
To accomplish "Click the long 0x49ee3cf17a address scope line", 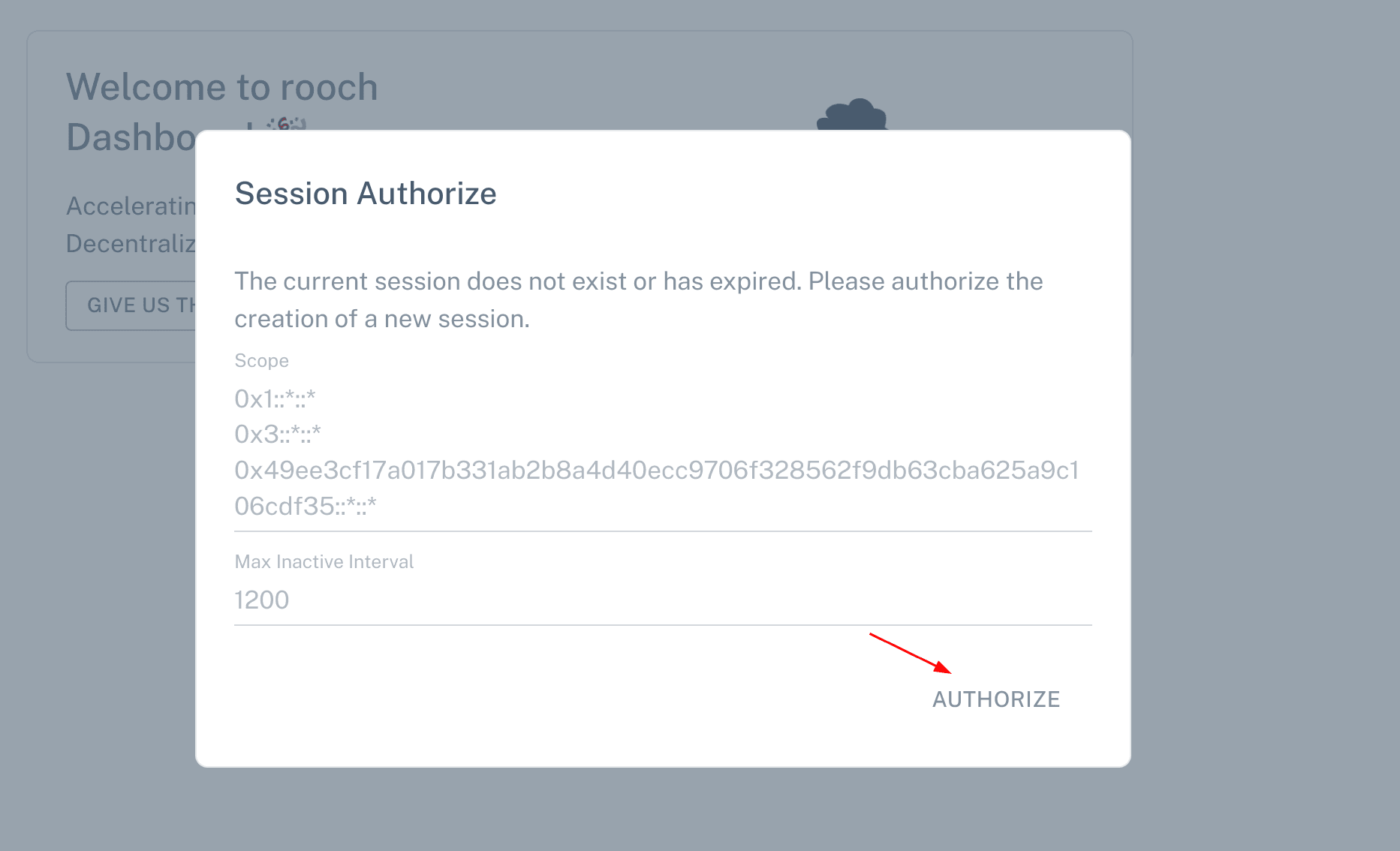I will [656, 470].
